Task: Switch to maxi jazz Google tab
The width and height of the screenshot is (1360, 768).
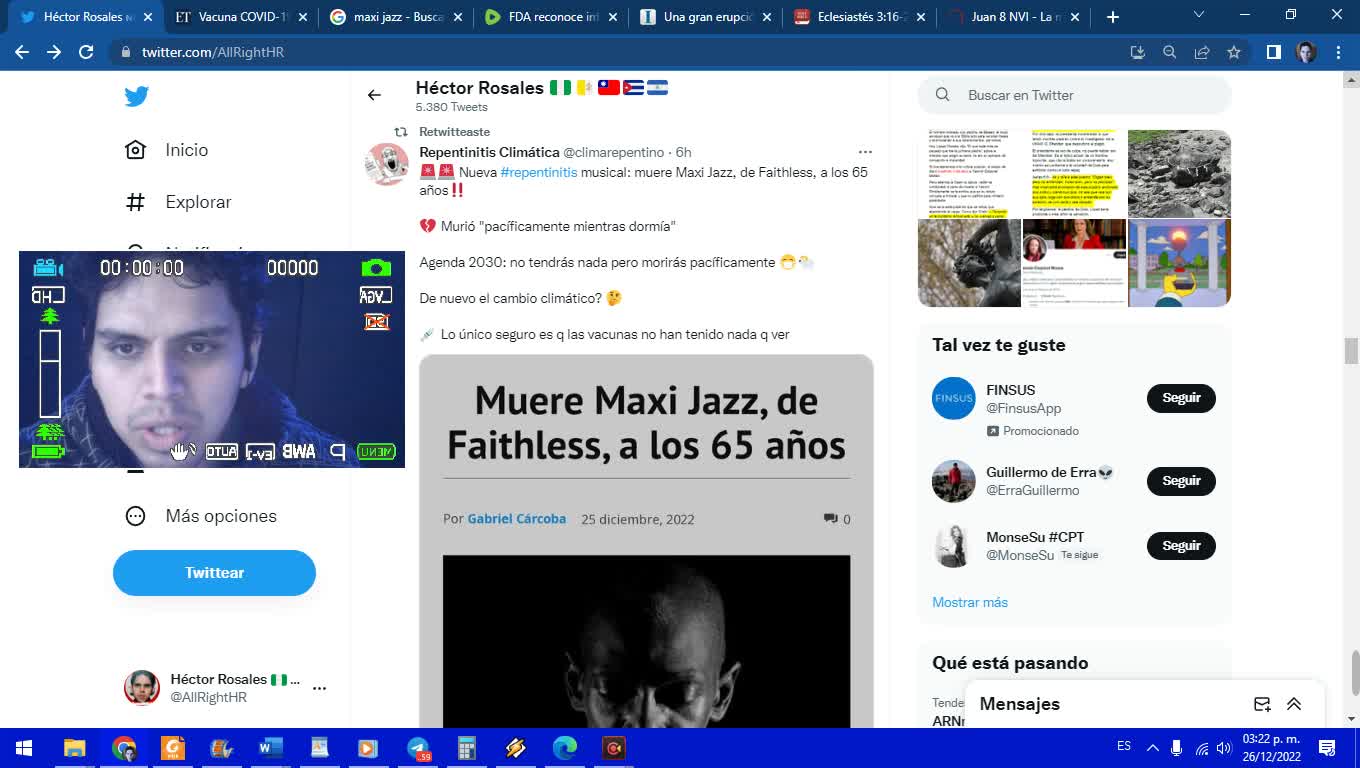Action: (x=396, y=17)
